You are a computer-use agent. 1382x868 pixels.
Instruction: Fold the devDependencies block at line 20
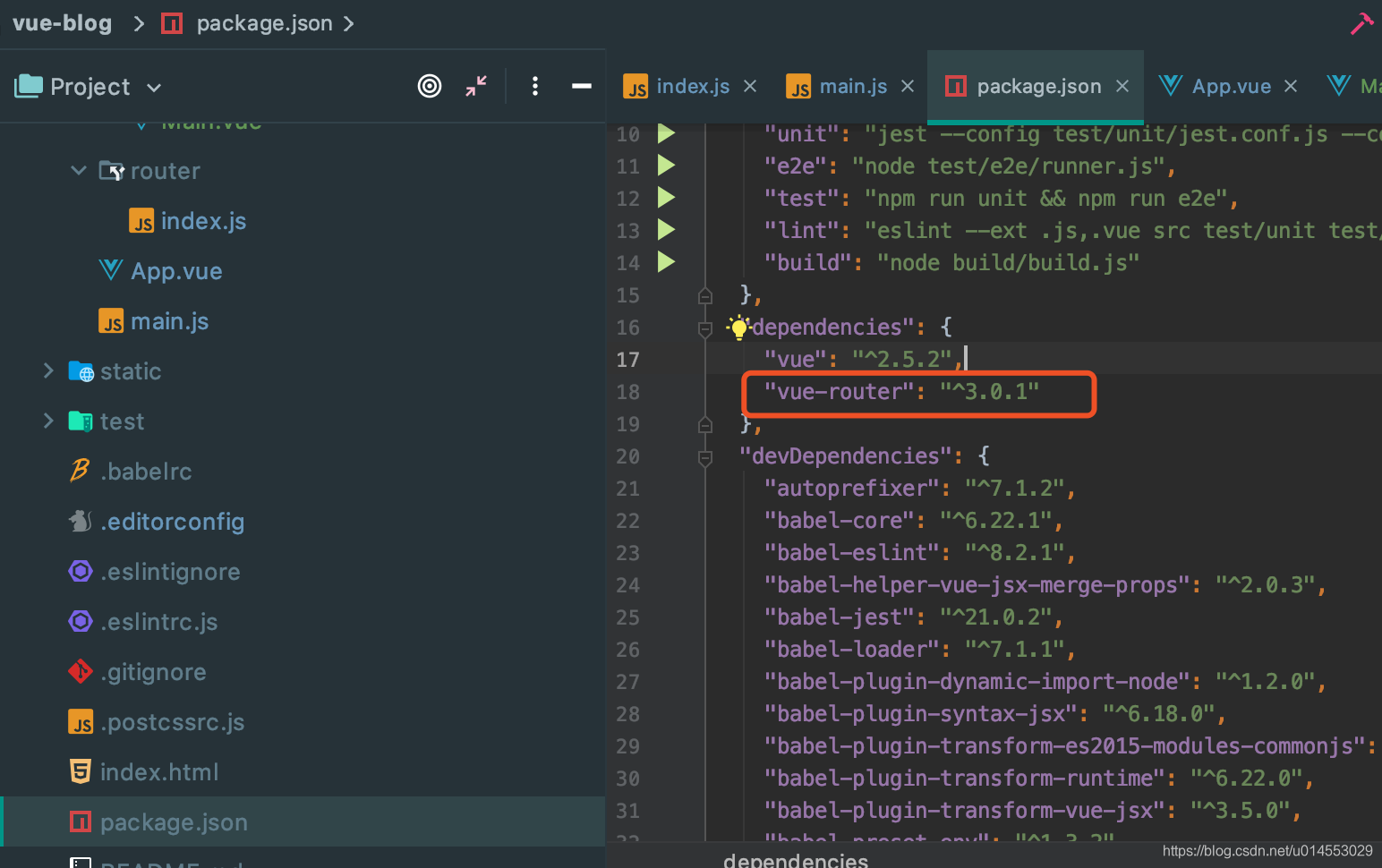click(705, 457)
